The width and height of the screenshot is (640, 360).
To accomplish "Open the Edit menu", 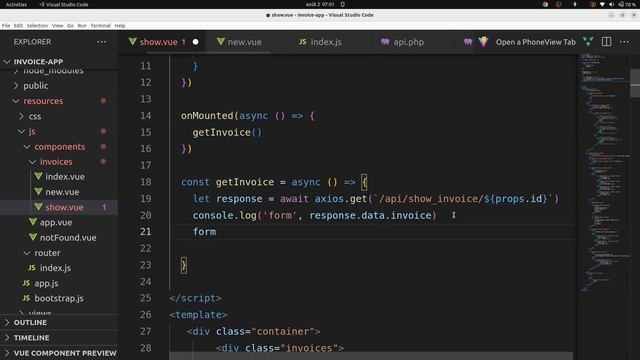I will click(18, 26).
